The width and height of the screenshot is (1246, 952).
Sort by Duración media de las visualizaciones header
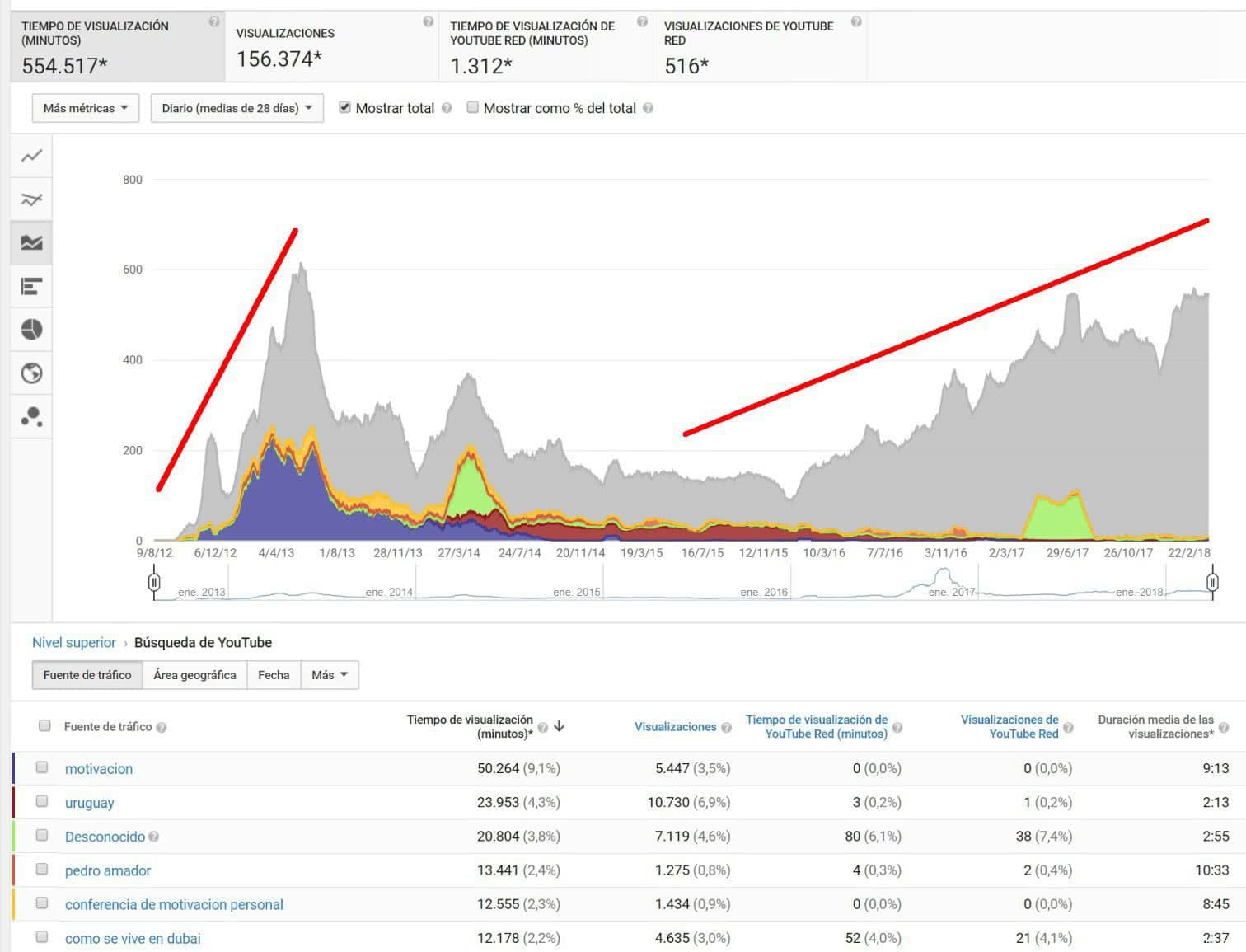(x=1155, y=726)
